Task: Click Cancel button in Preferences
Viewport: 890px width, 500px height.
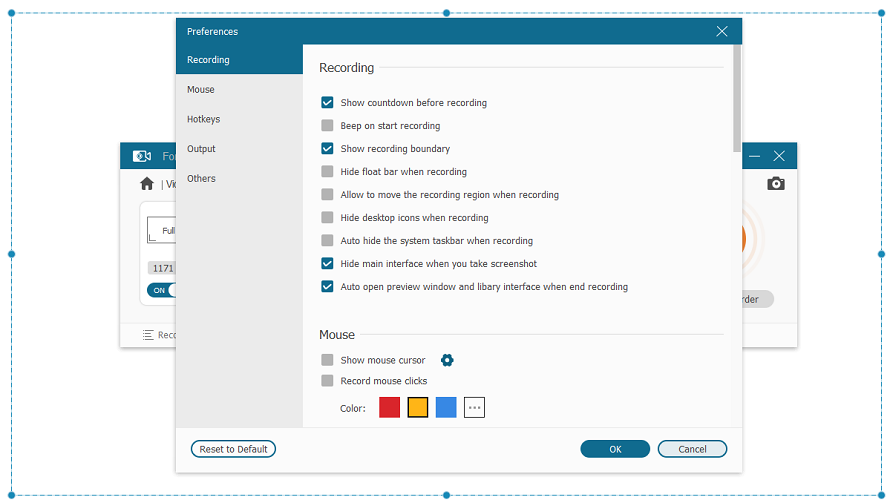Action: 692,449
